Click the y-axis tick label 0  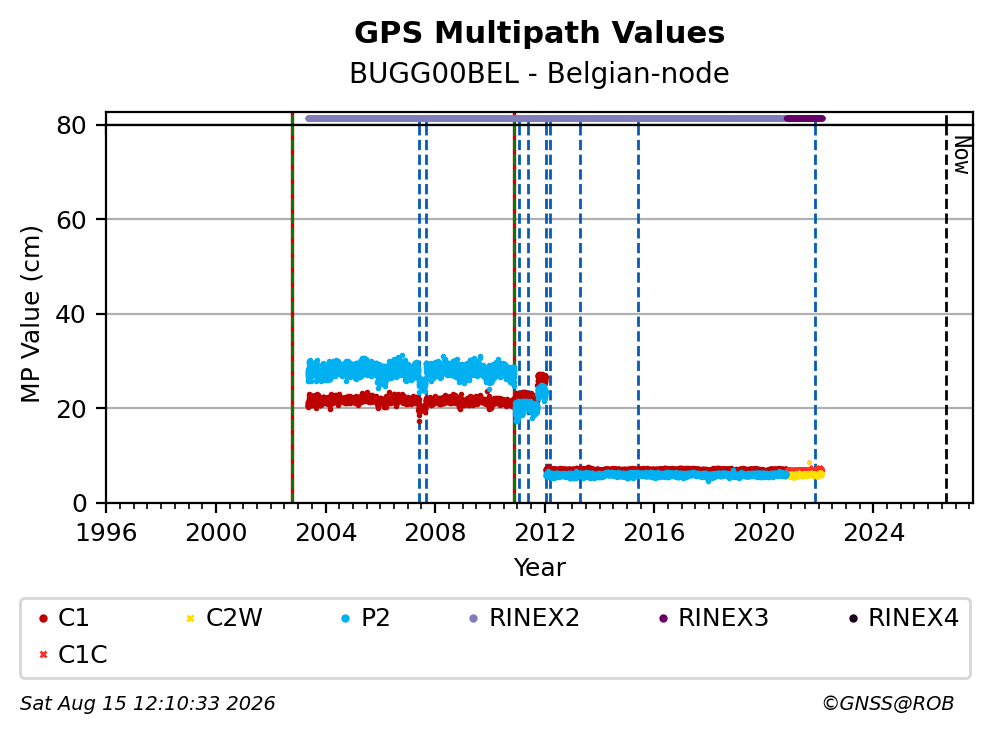pos(79,504)
